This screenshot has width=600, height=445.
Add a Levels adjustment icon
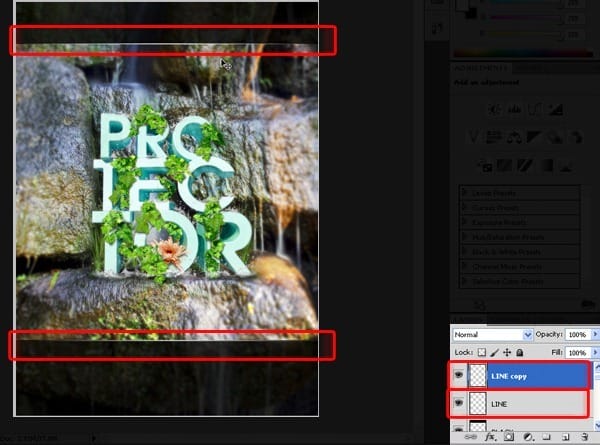(x=515, y=110)
